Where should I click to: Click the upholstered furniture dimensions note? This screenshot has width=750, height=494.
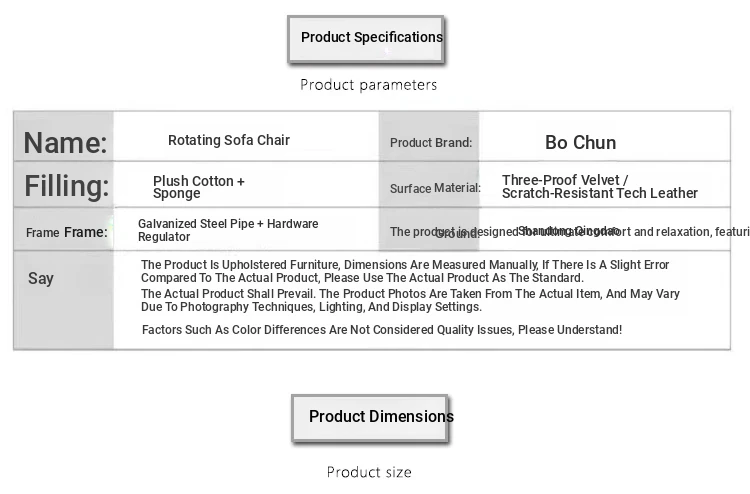tap(405, 271)
